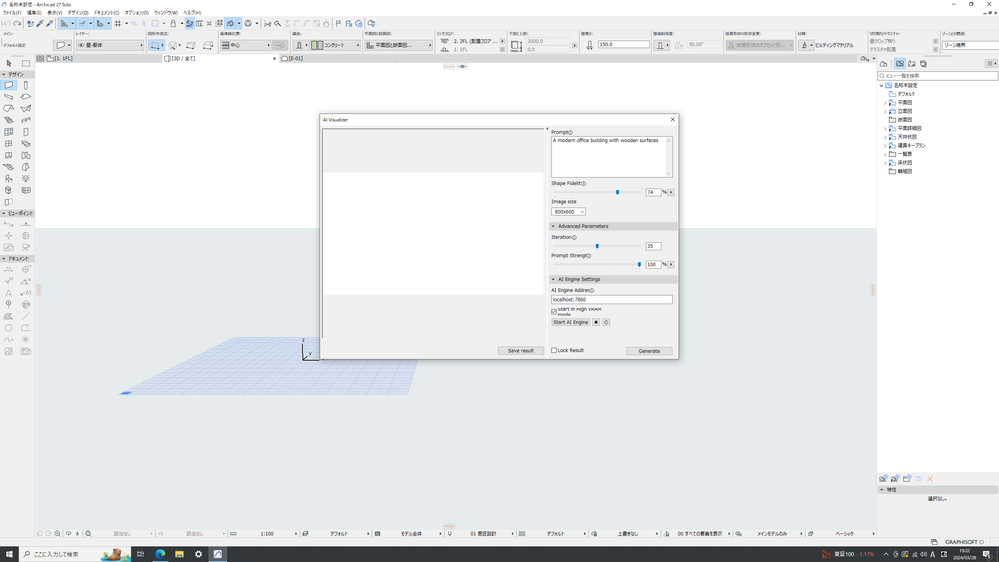Select the Shell tool

[25, 108]
